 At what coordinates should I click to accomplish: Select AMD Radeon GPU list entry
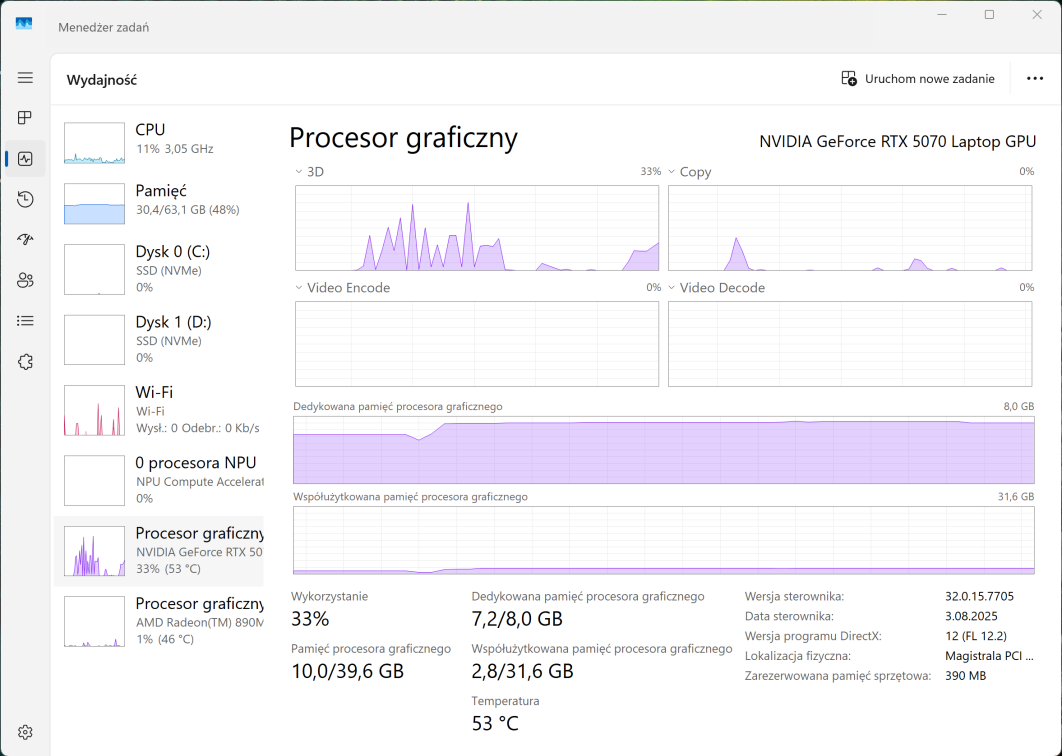coord(158,621)
